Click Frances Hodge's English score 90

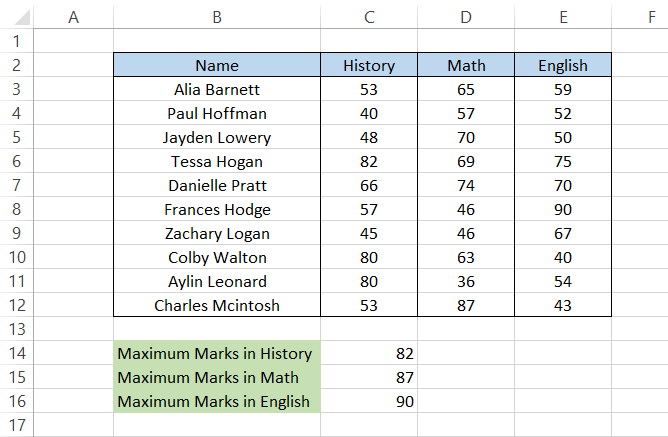(563, 209)
